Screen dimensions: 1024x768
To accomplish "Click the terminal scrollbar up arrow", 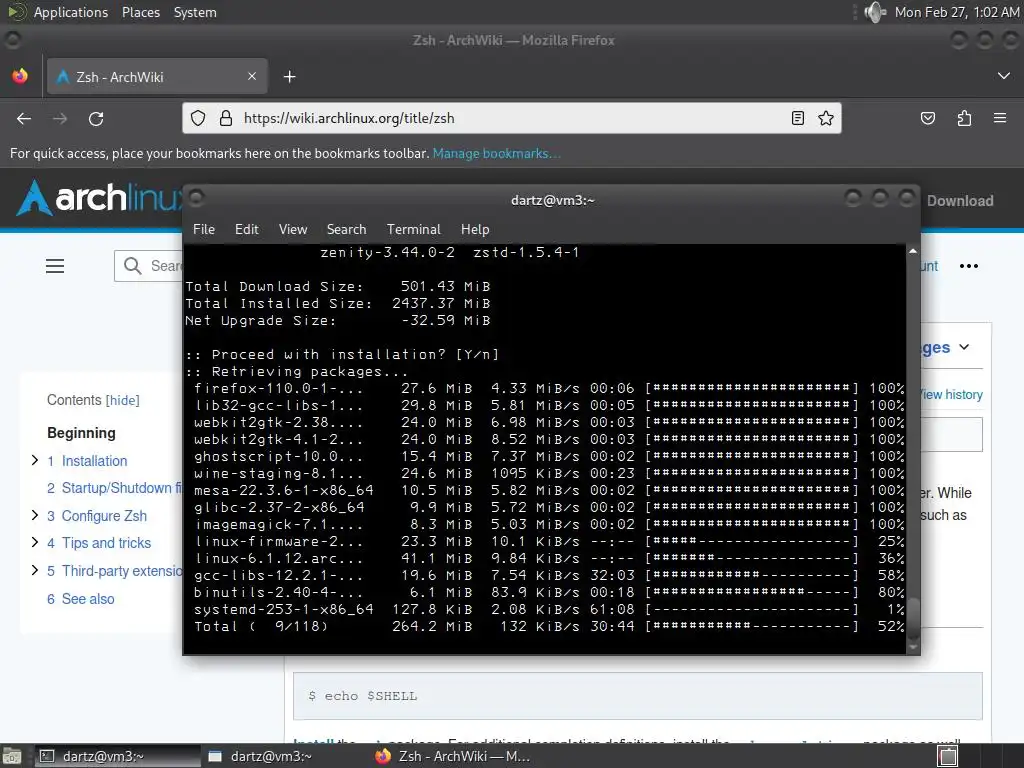I will coord(913,251).
